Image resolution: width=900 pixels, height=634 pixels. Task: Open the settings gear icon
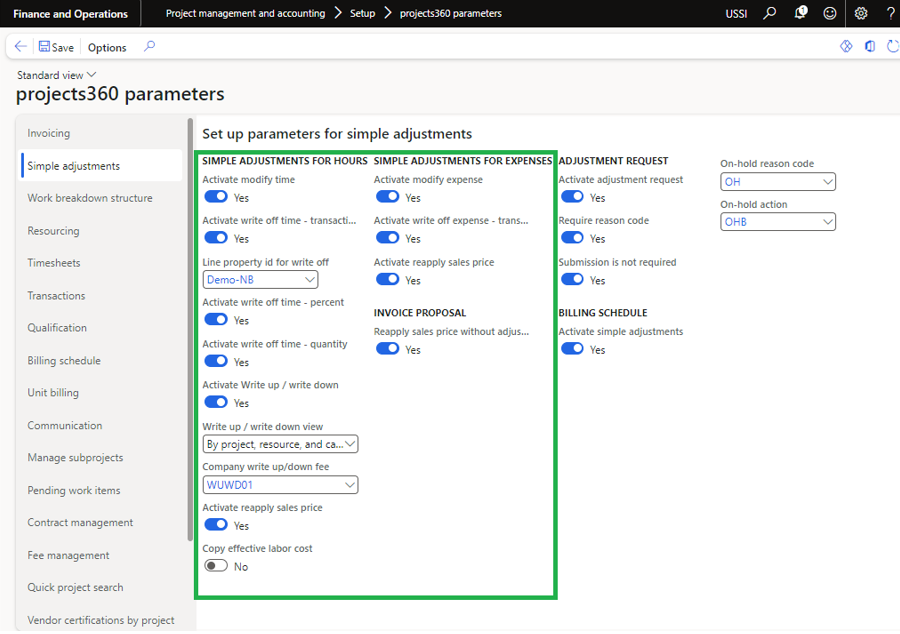(861, 14)
